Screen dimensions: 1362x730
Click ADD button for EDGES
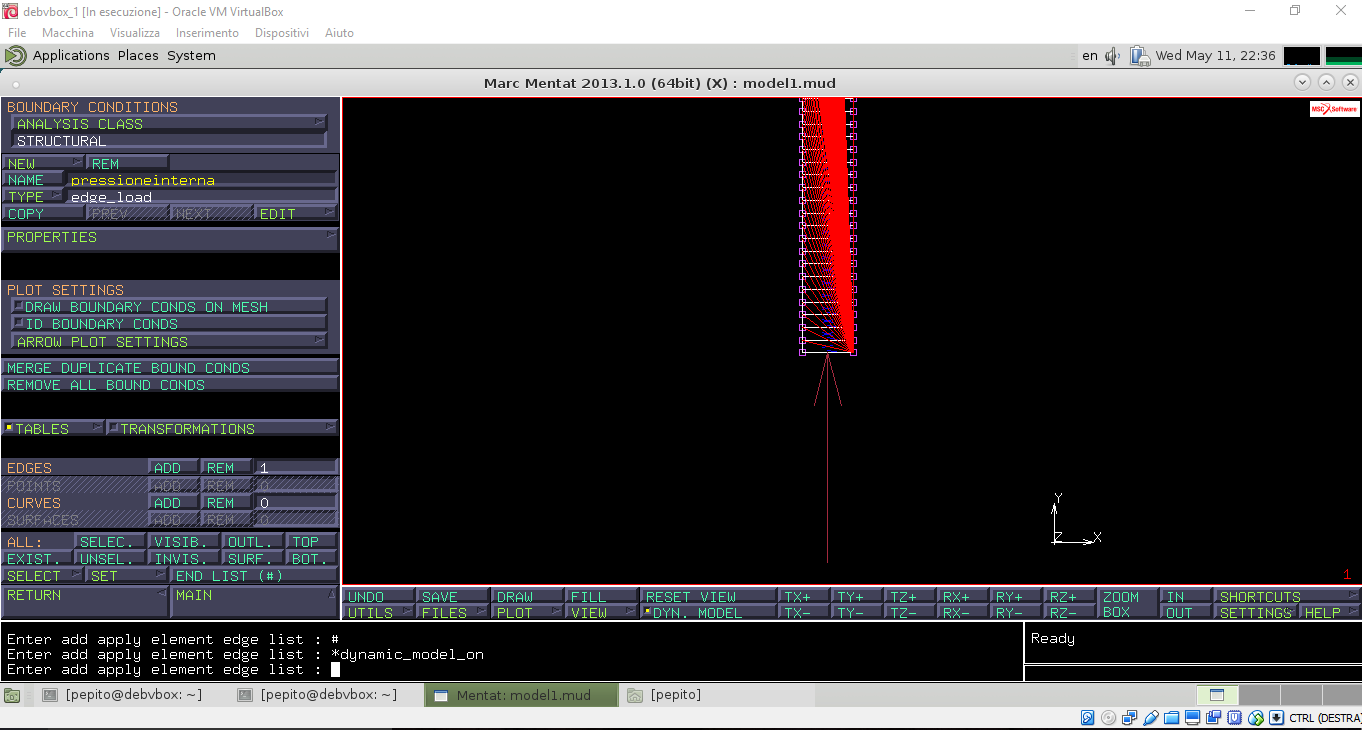click(x=172, y=468)
